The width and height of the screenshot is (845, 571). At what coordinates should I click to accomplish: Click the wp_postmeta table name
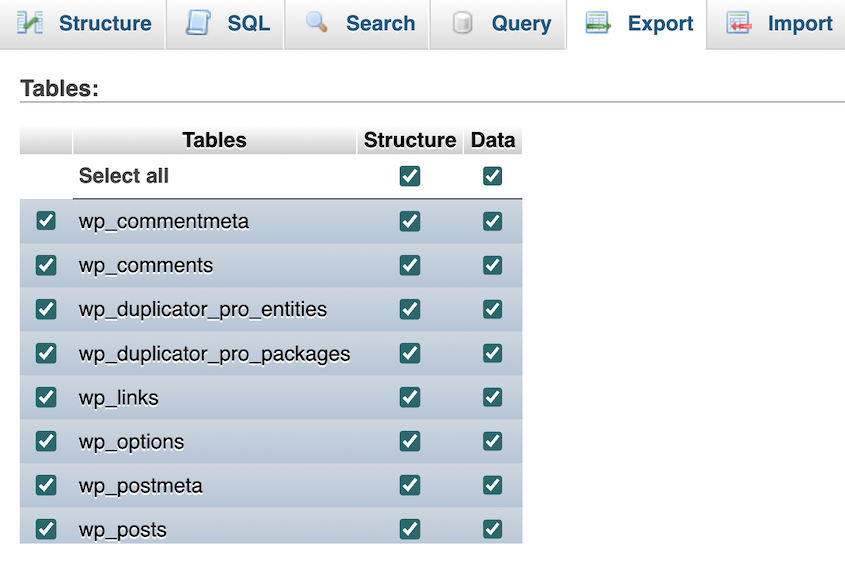coord(141,486)
